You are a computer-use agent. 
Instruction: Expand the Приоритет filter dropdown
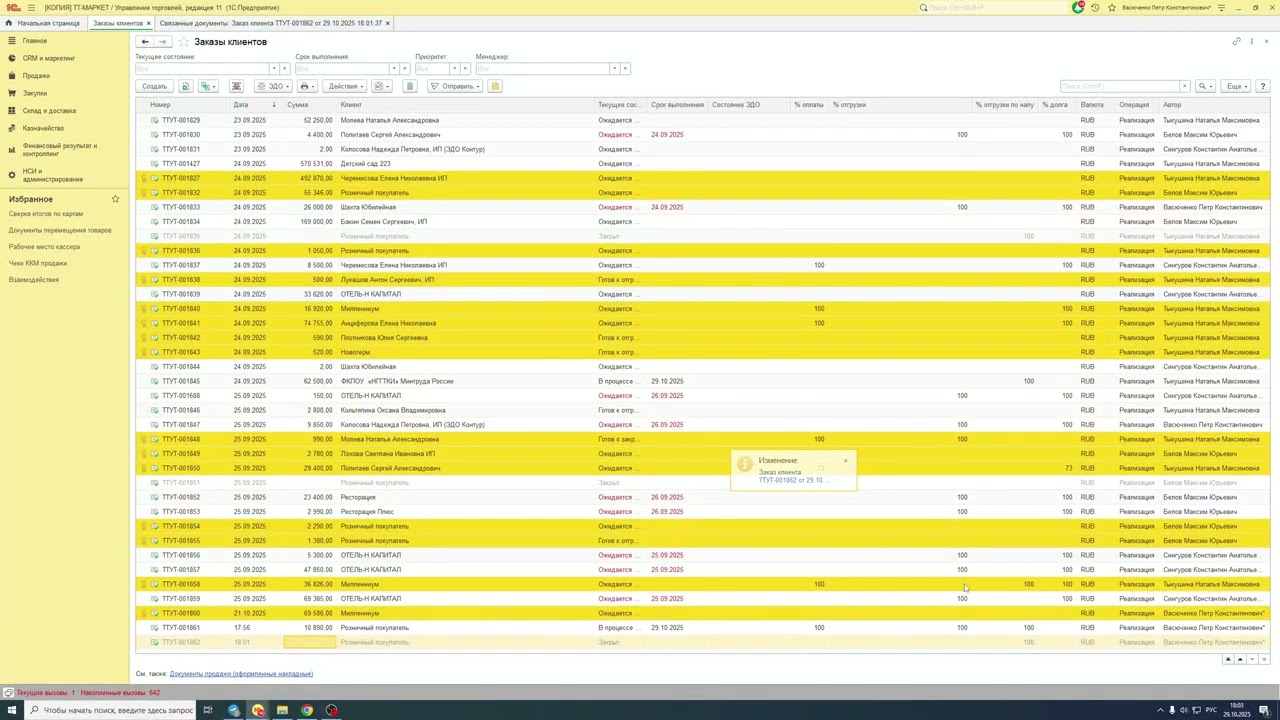tap(454, 69)
